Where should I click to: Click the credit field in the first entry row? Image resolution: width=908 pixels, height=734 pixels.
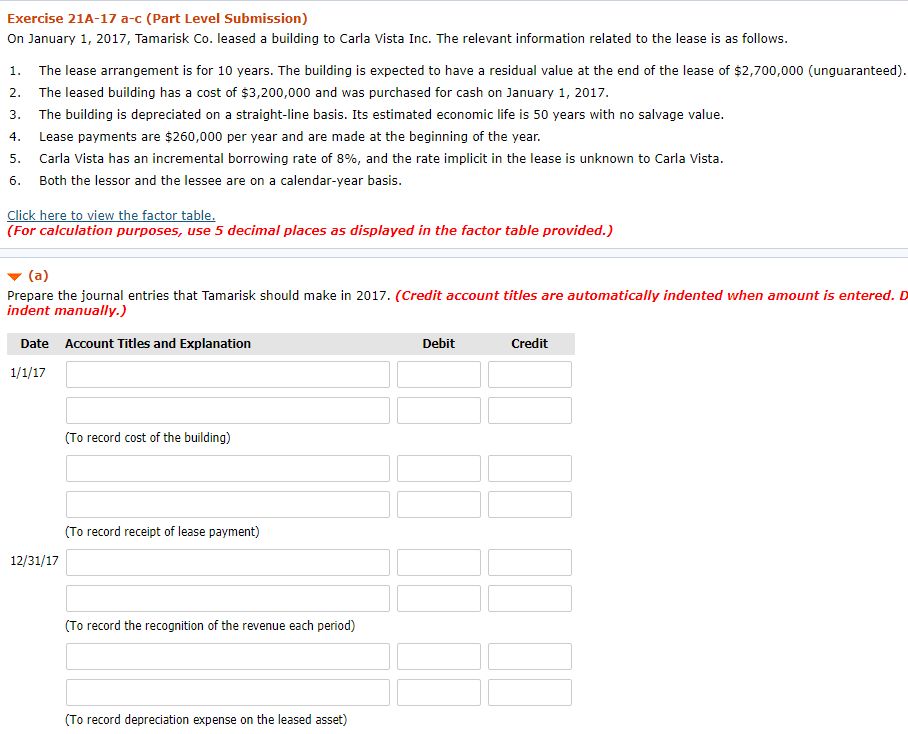[529, 373]
